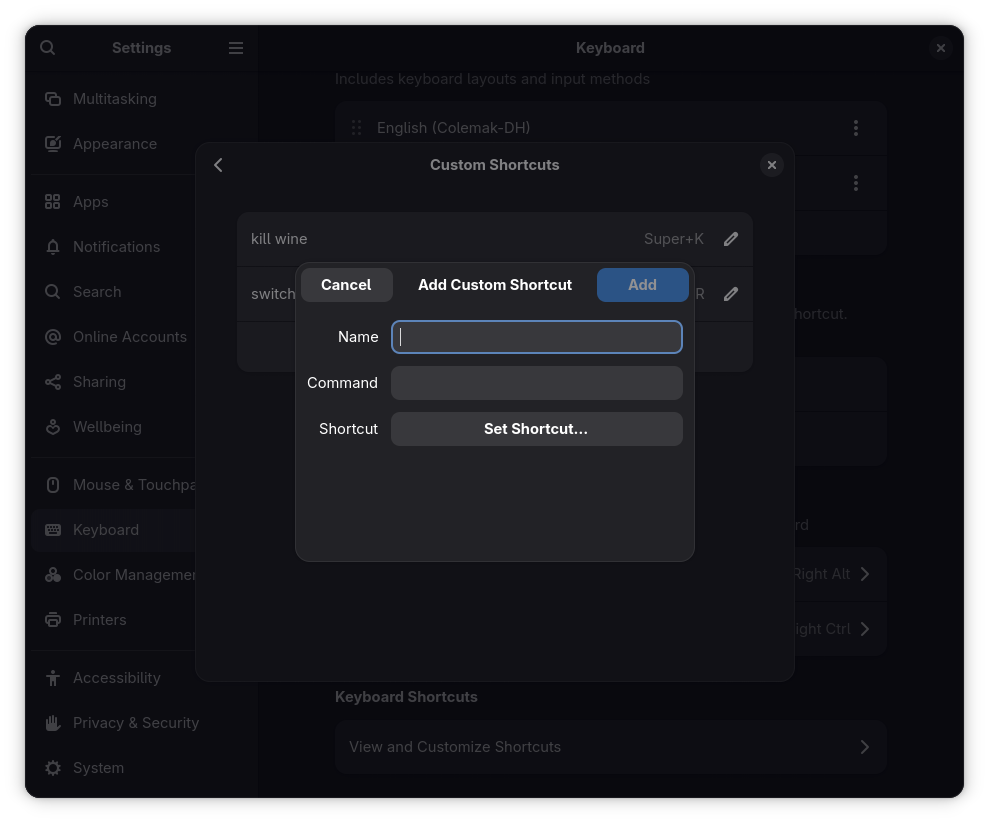Image resolution: width=989 pixels, height=823 pixels.
Task: Open Notifications settings panel
Action: coord(114,247)
